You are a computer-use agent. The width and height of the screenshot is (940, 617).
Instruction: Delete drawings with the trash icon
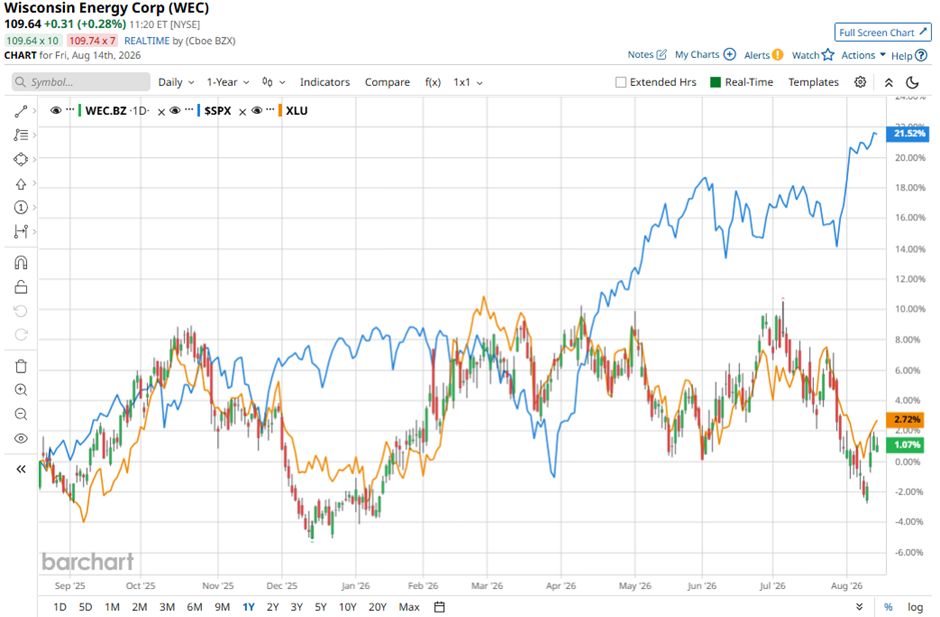tap(21, 366)
